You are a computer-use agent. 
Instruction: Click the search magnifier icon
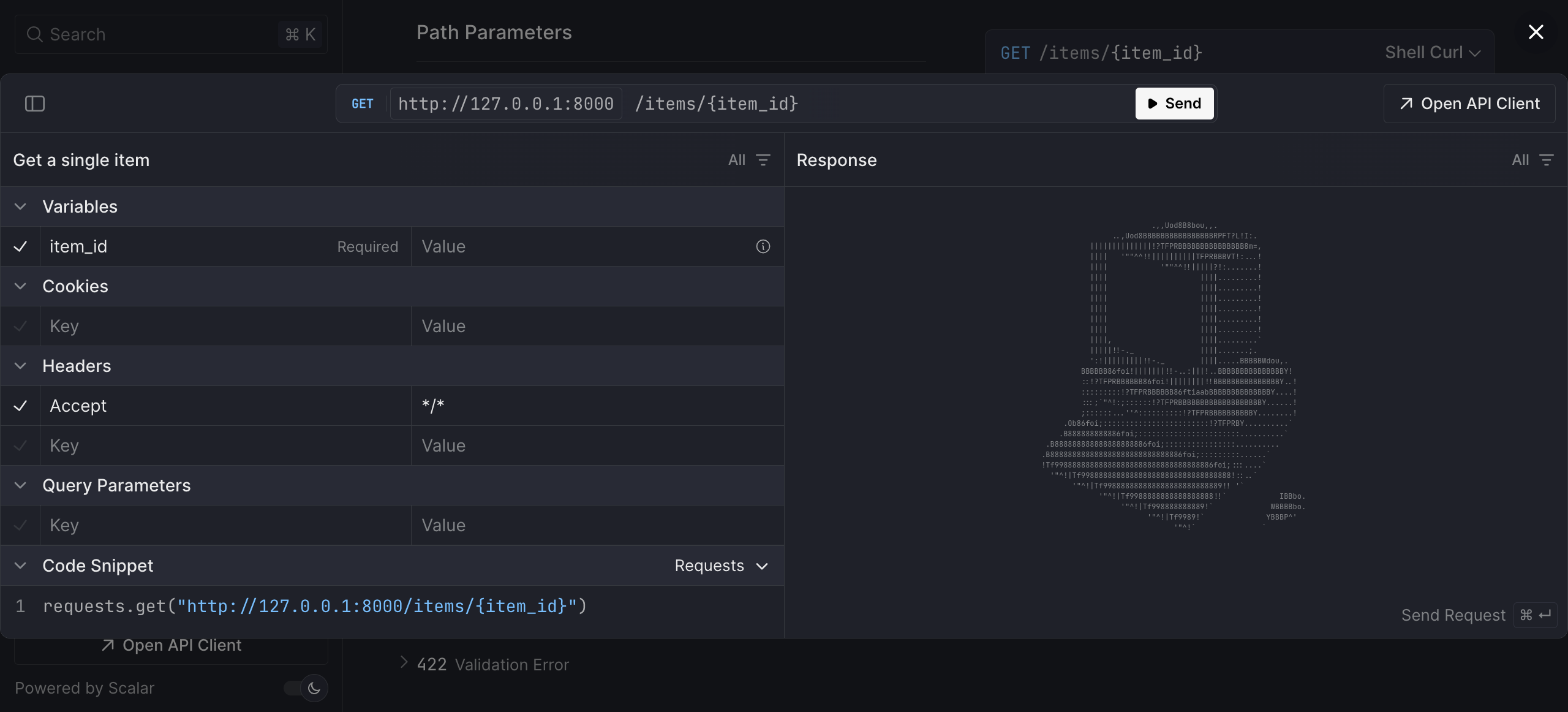(35, 34)
